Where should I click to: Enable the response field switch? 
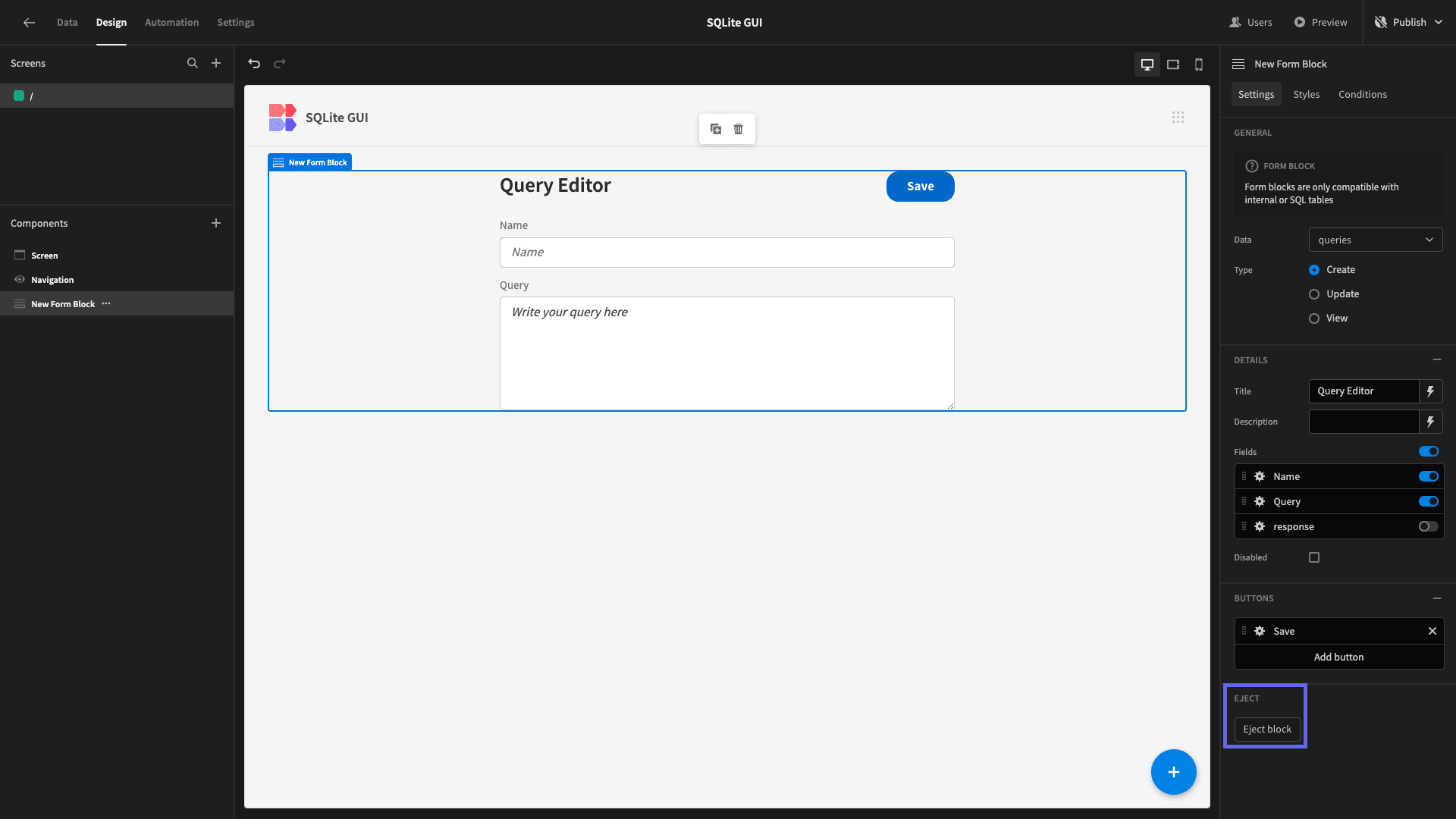[x=1429, y=526]
